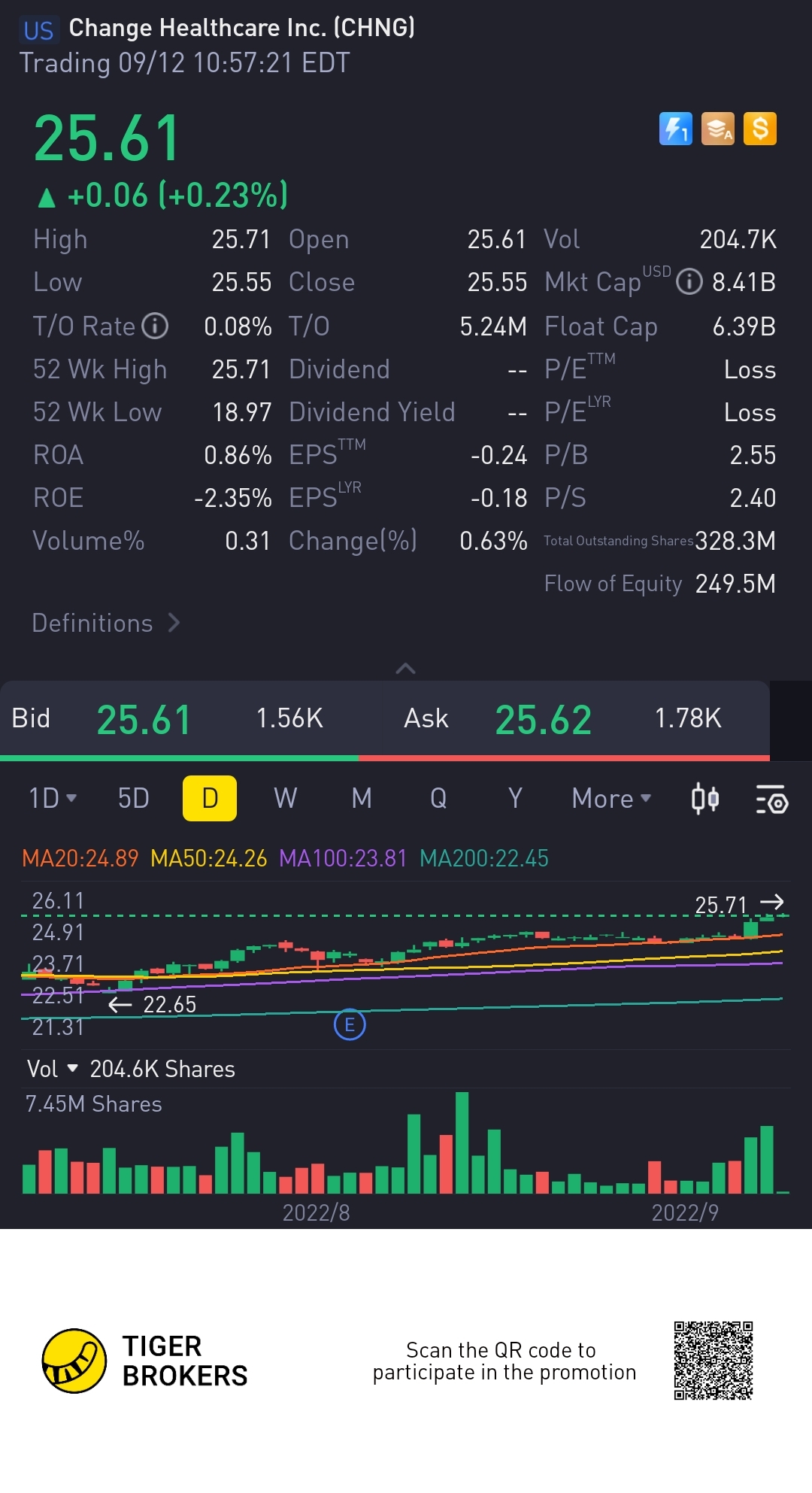Tap the price change +0.06 (+0.23%)
812x1493 pixels.
click(x=162, y=195)
